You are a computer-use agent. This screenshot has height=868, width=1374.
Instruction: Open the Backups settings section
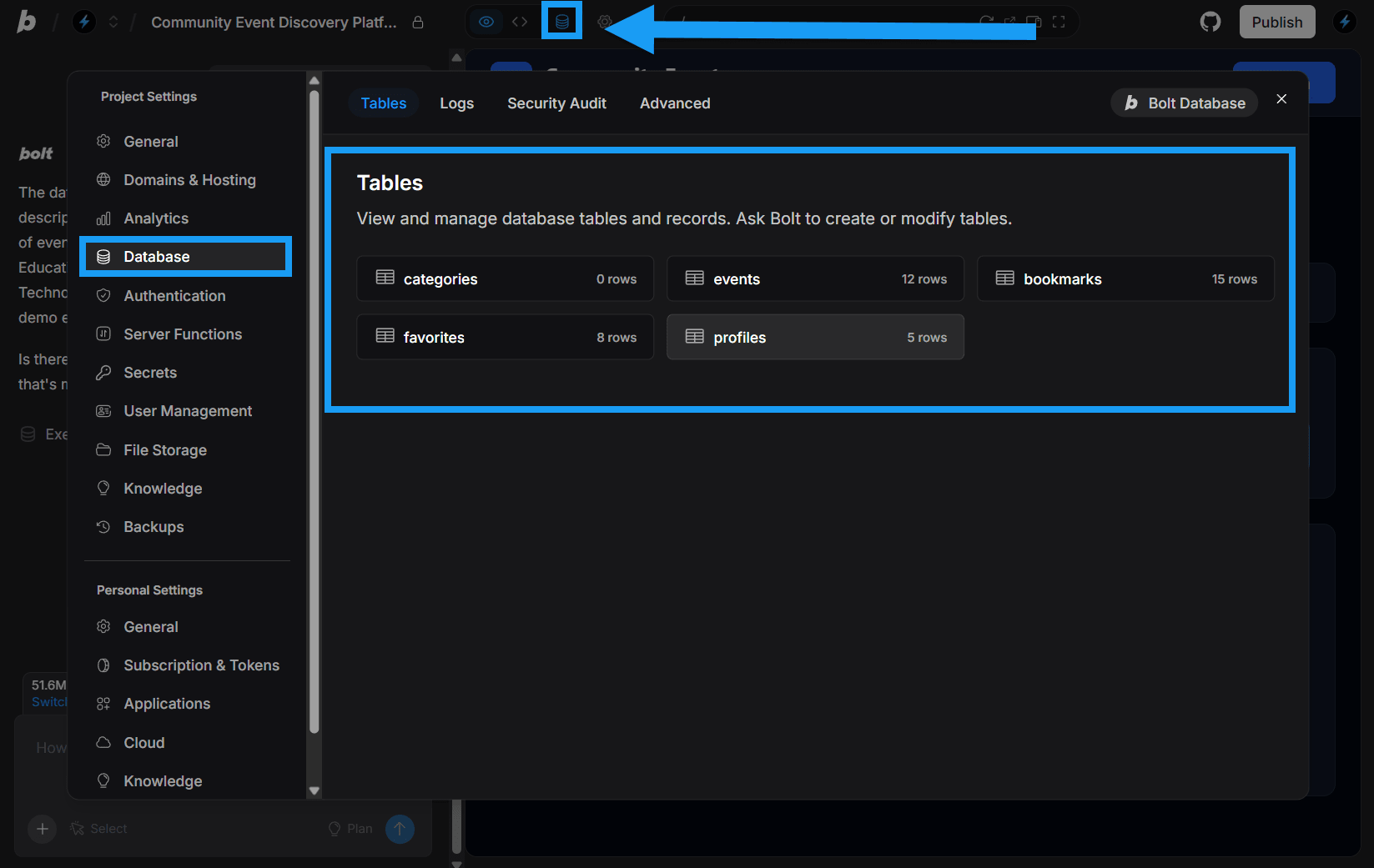pyautogui.click(x=154, y=526)
